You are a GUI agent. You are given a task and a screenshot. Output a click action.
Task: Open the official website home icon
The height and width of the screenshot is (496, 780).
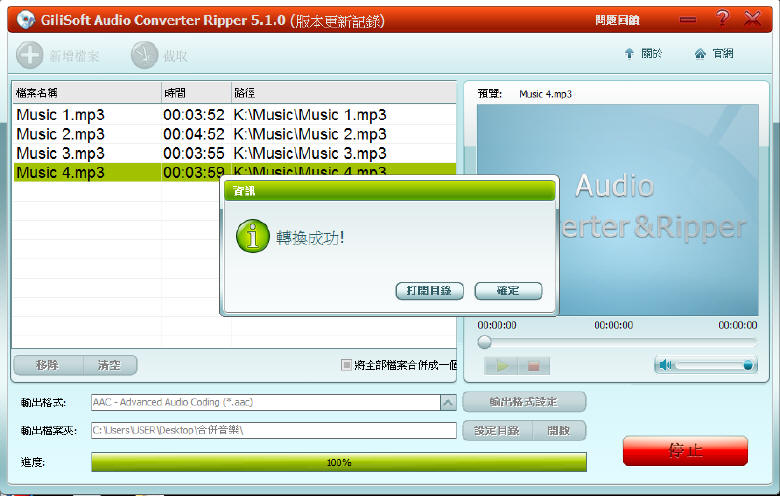(x=700, y=54)
